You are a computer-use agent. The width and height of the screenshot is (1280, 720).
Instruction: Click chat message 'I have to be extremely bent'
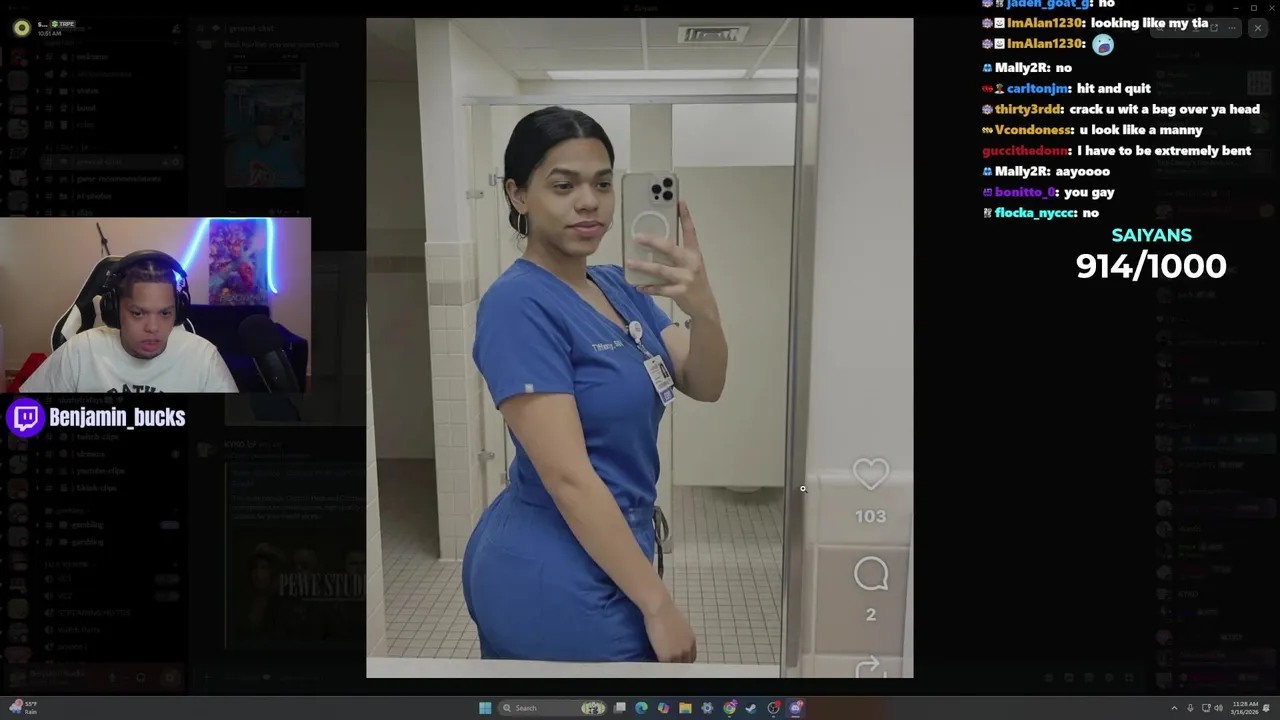pyautogui.click(x=1164, y=151)
